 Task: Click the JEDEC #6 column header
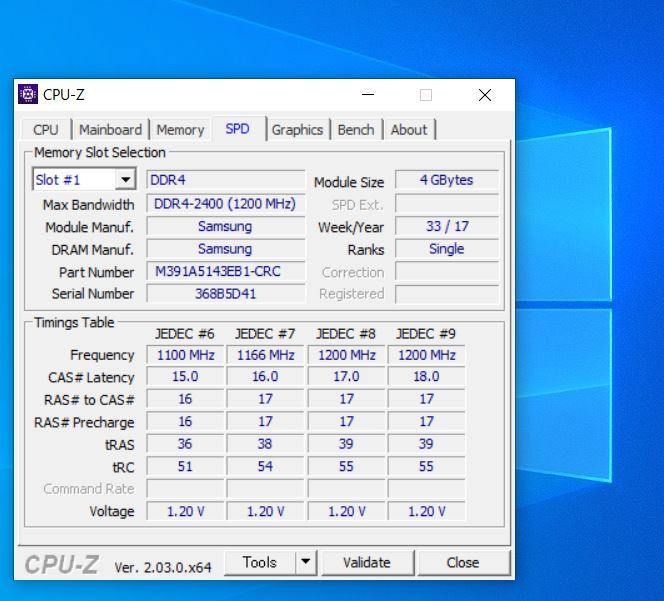tap(185, 334)
